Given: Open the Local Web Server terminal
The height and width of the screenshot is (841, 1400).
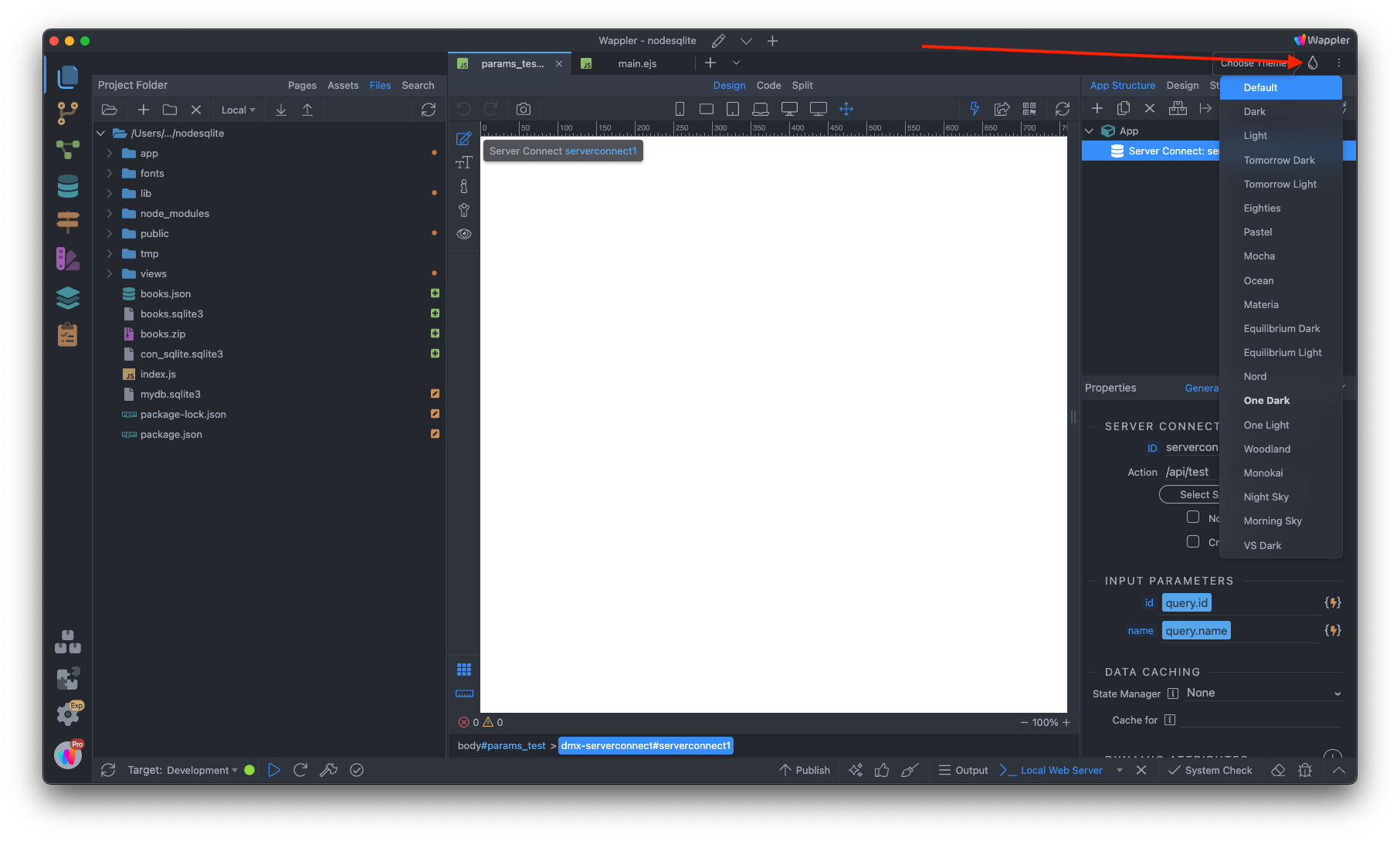Looking at the screenshot, I should pos(1051,770).
